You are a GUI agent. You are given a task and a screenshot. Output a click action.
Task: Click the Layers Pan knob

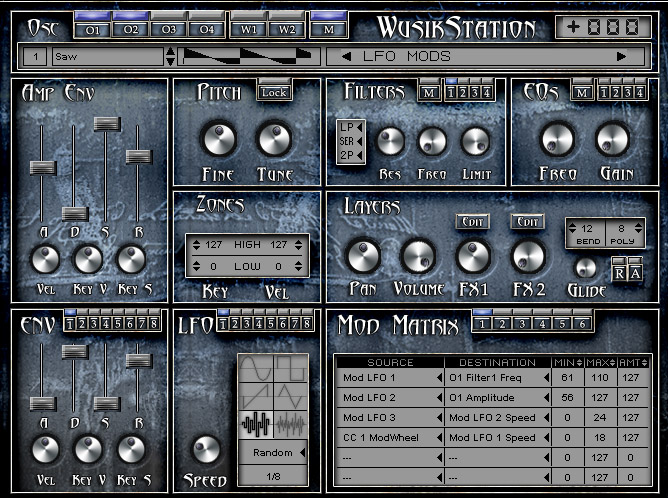point(363,256)
